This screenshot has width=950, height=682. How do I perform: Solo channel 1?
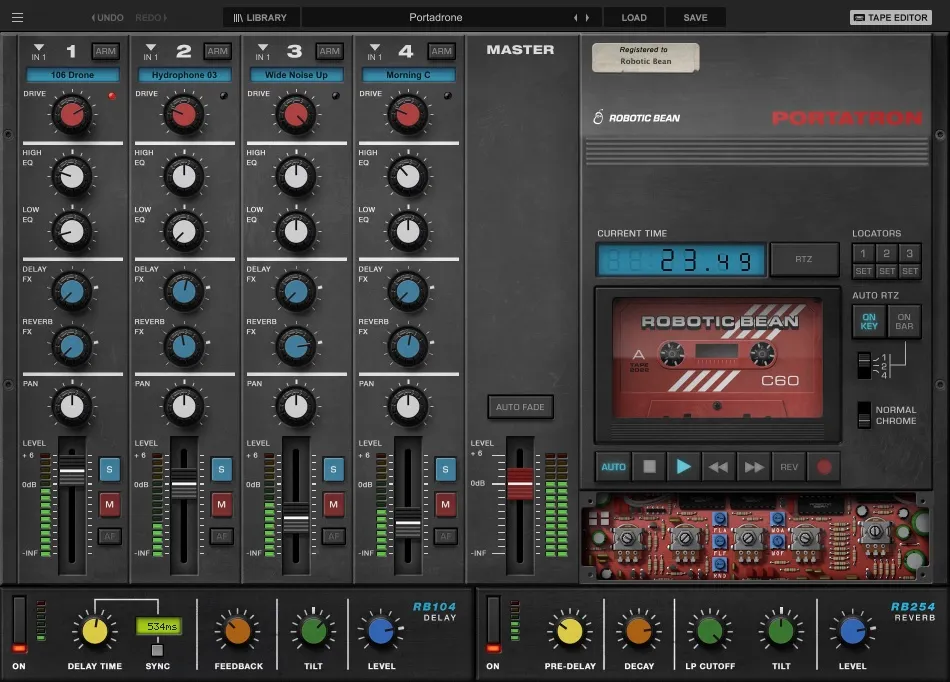pyautogui.click(x=109, y=469)
